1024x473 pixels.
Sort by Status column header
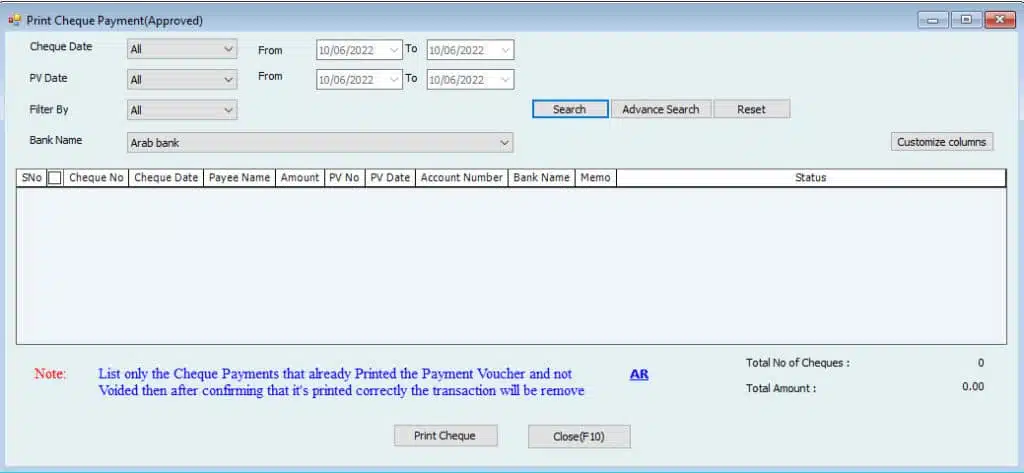[x=810, y=178]
